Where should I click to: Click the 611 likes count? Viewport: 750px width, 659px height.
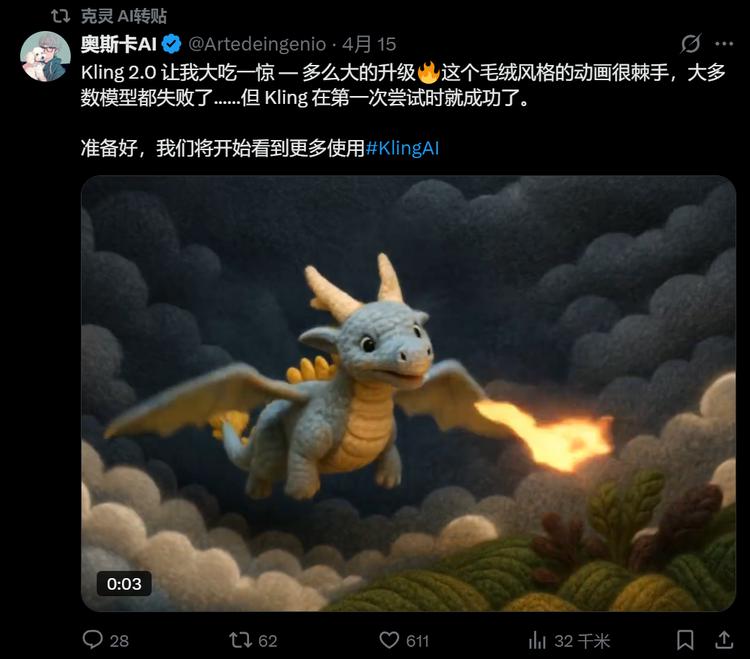coord(418,641)
